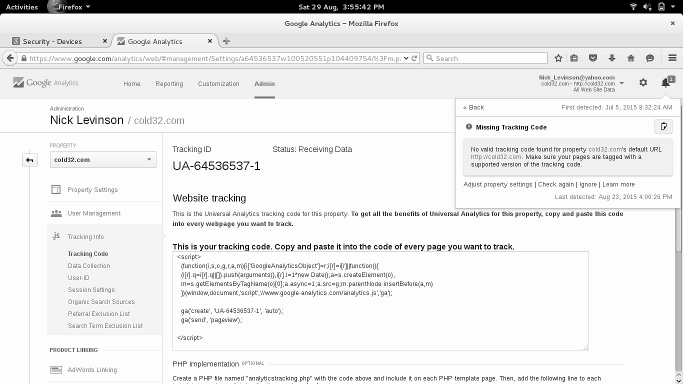Click the User Management people icon
The width and height of the screenshot is (683, 384).
tap(56, 213)
